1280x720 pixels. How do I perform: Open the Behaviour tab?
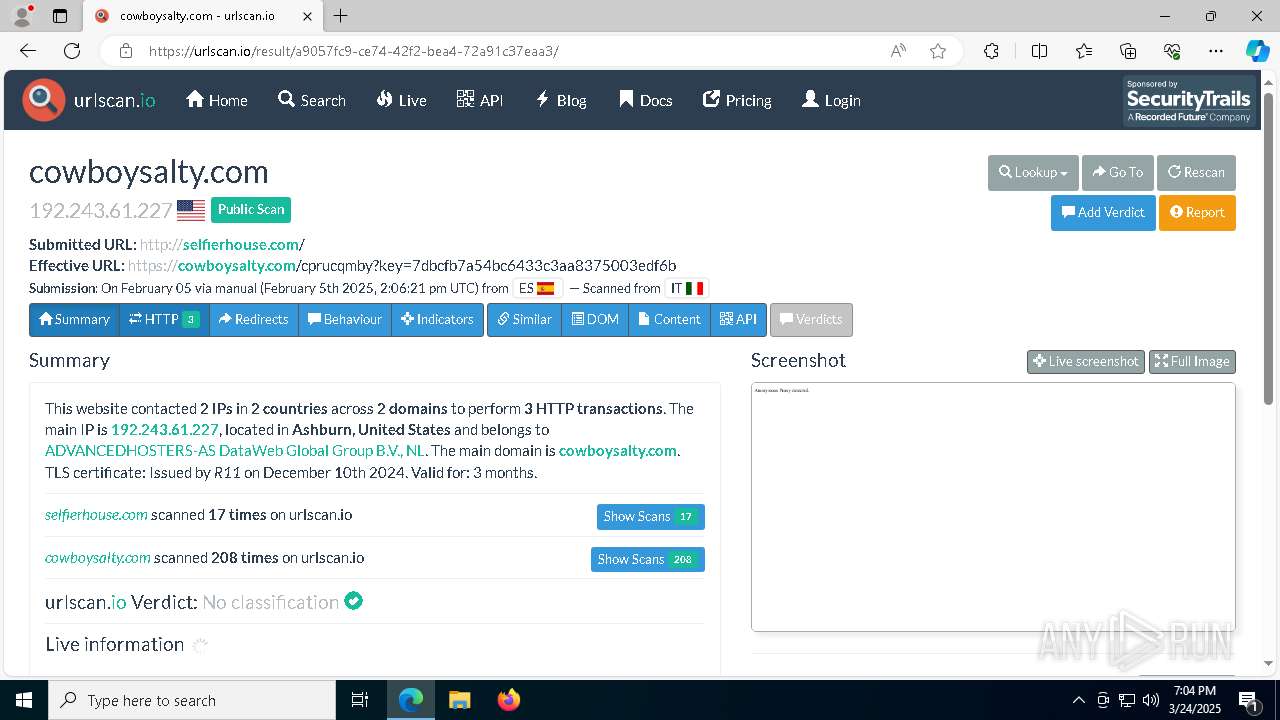coord(345,319)
